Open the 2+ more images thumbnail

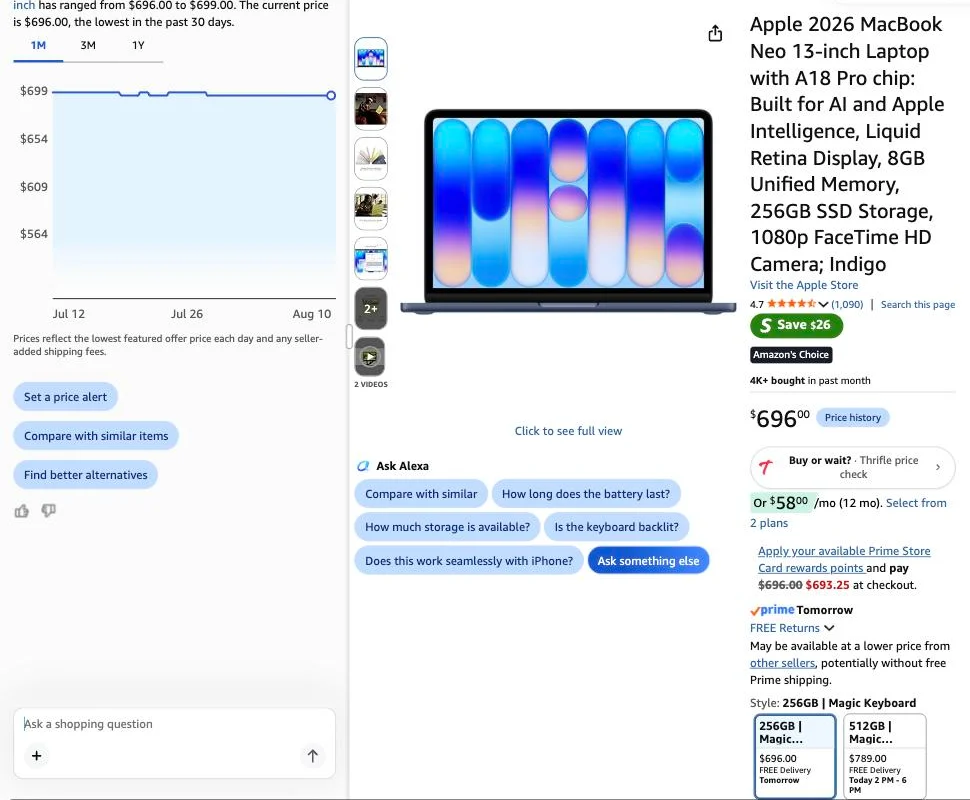tap(371, 308)
